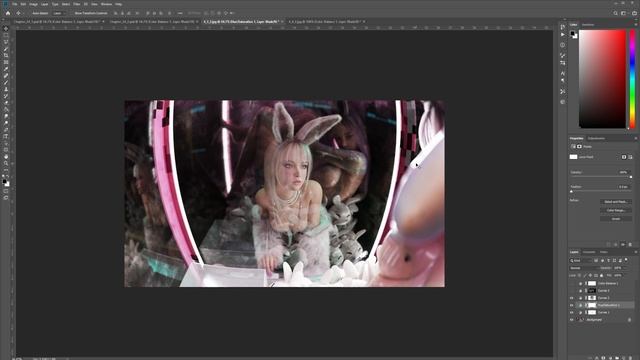This screenshot has height=360, width=640.
Task: Select the Pen tool
Action: (6, 130)
